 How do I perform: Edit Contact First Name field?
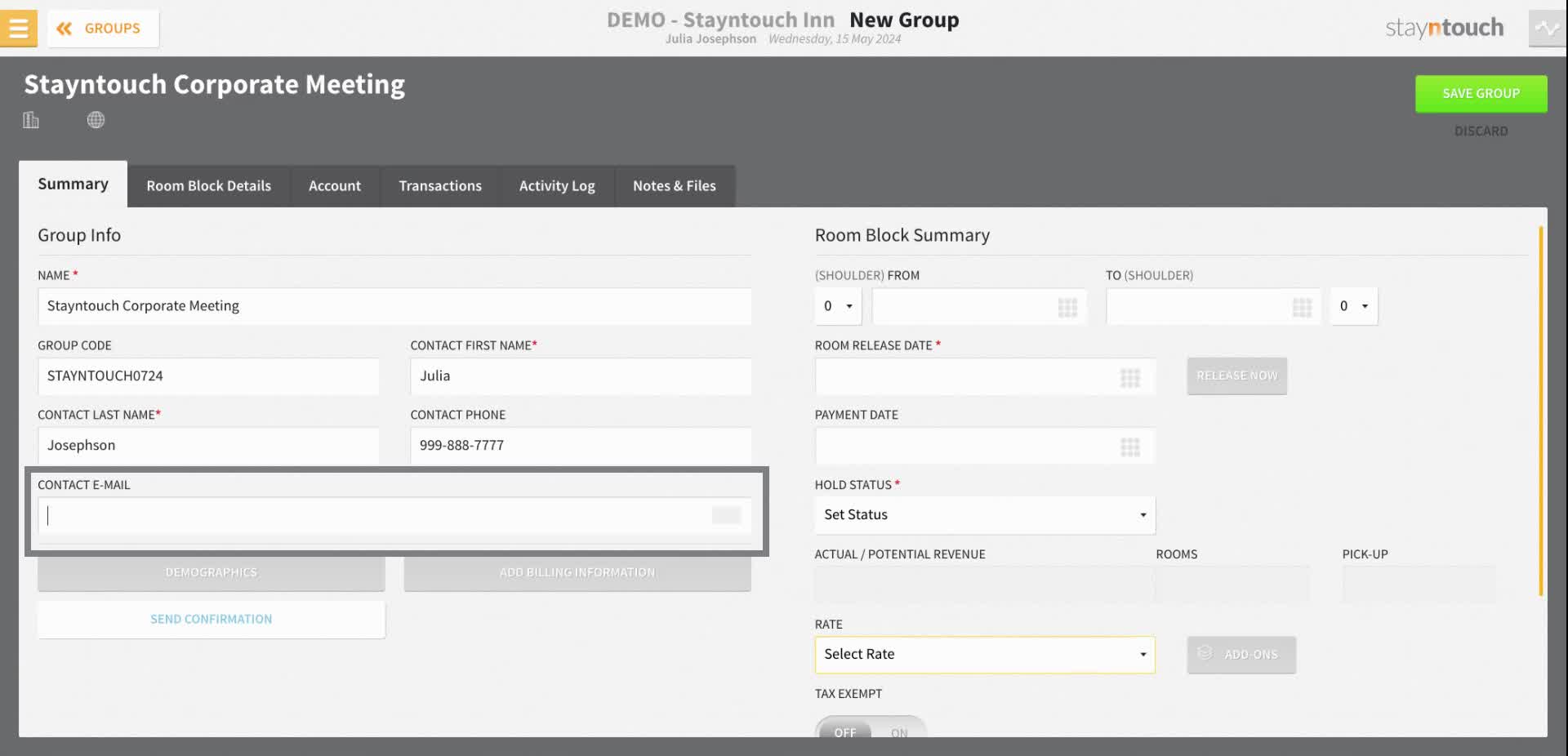click(x=581, y=376)
